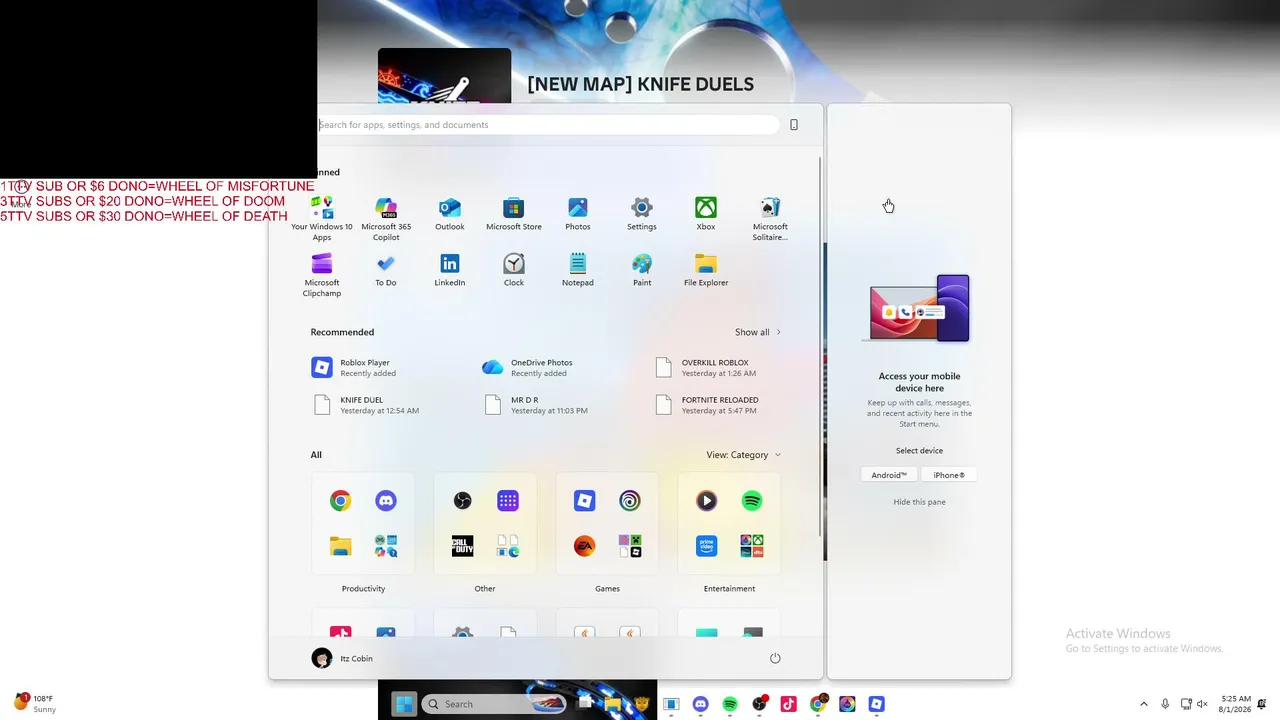
Task: Open Chrome from the taskbar
Action: pos(818,704)
